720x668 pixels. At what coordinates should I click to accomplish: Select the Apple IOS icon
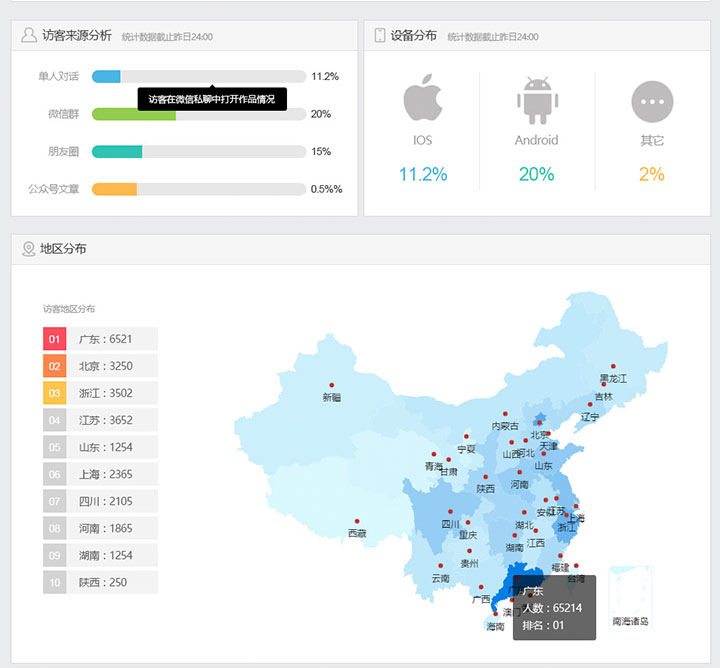(422, 97)
